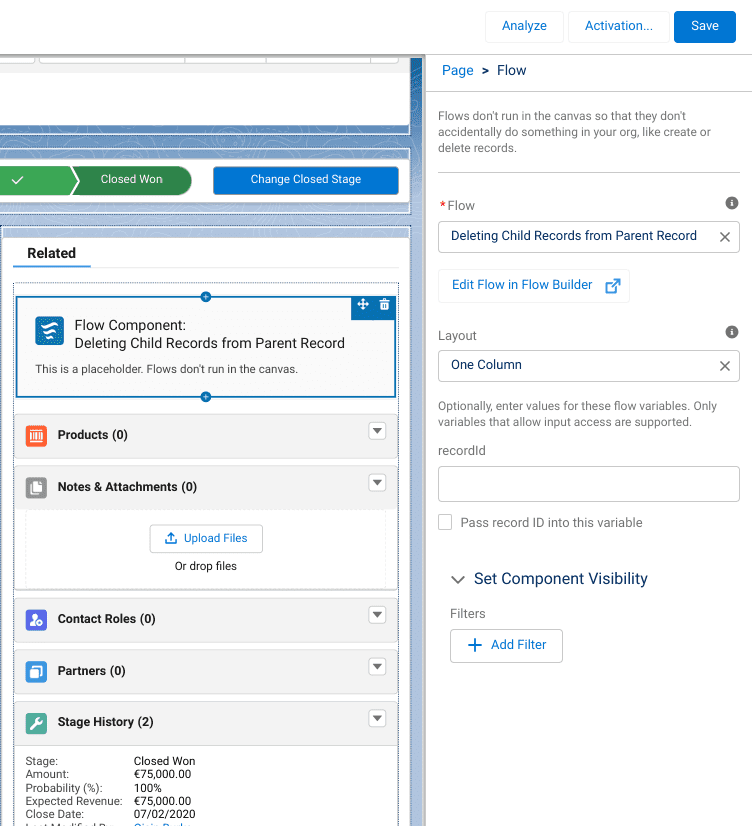Viewport: 752px width, 826px height.
Task: Save the page
Action: pyautogui.click(x=705, y=26)
